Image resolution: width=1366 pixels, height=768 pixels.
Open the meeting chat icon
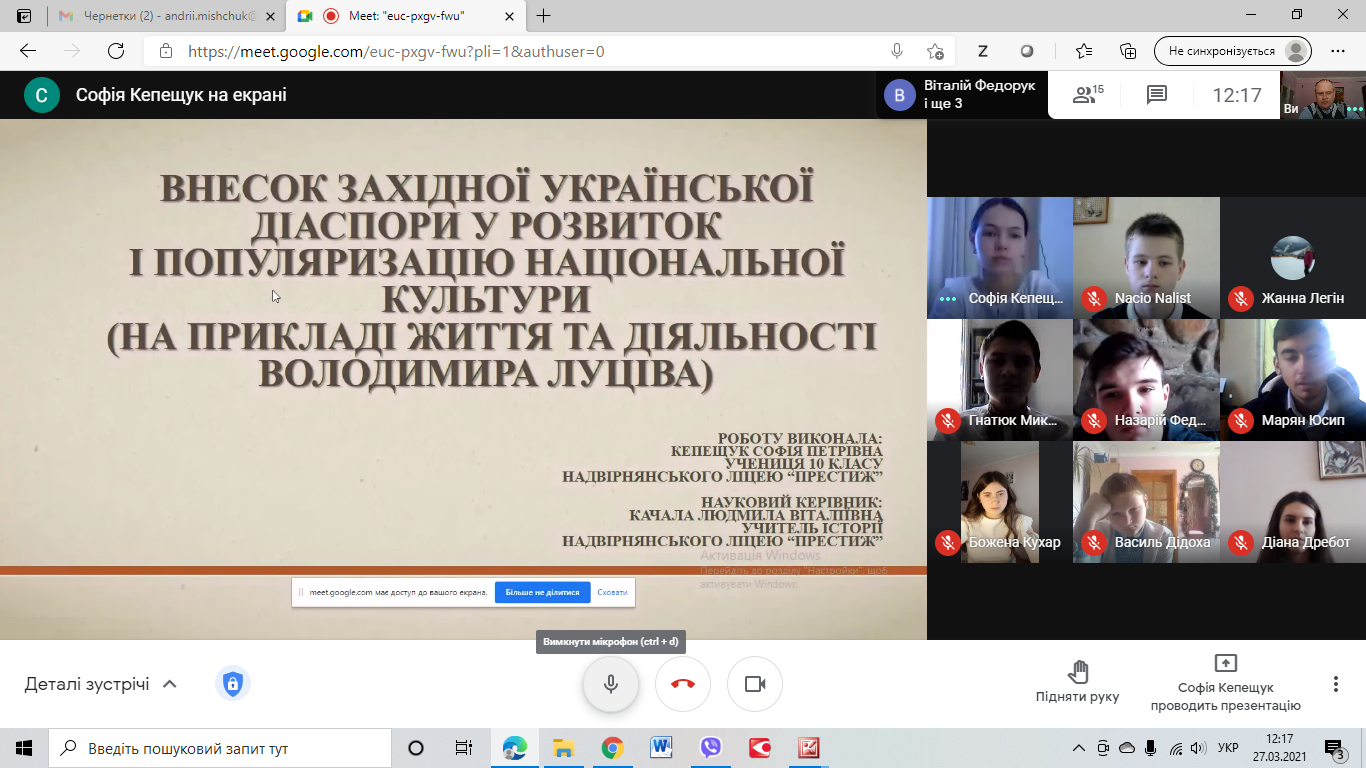point(1157,95)
